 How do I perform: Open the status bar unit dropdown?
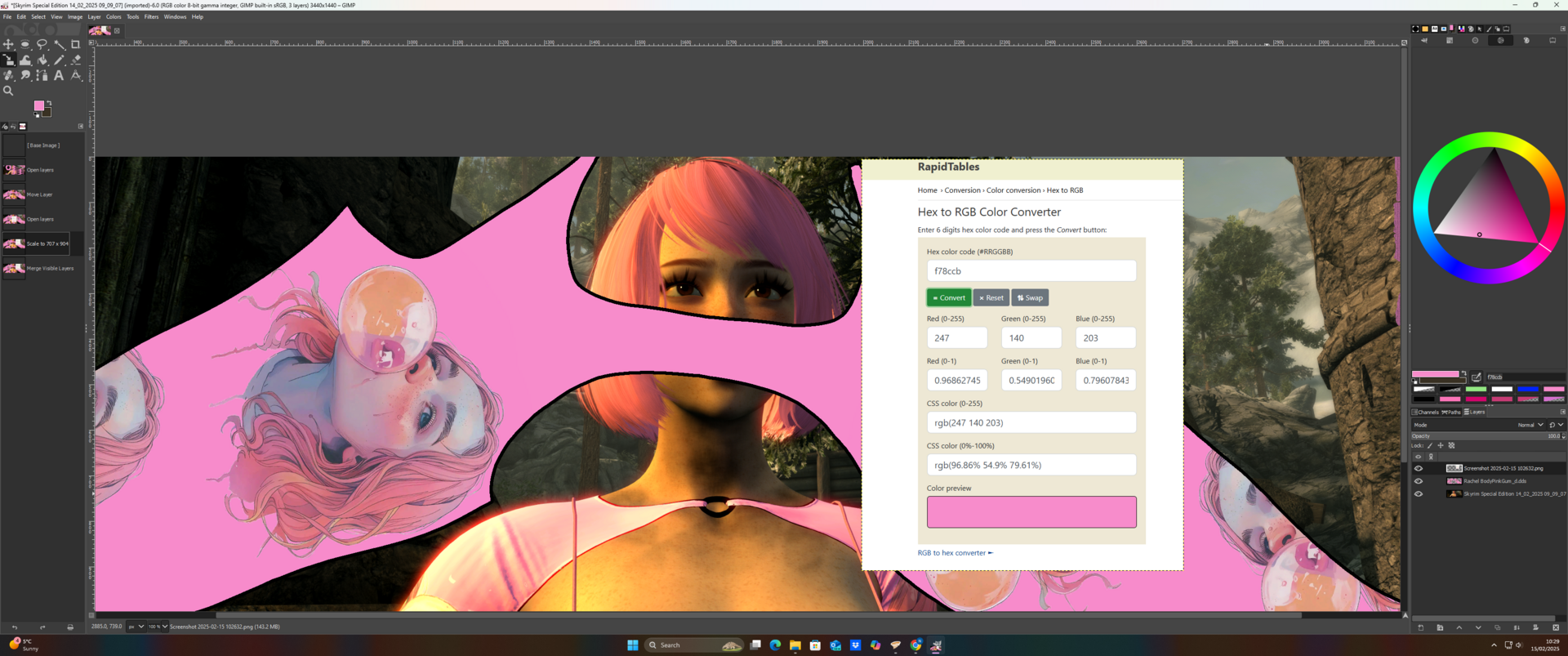click(x=136, y=627)
